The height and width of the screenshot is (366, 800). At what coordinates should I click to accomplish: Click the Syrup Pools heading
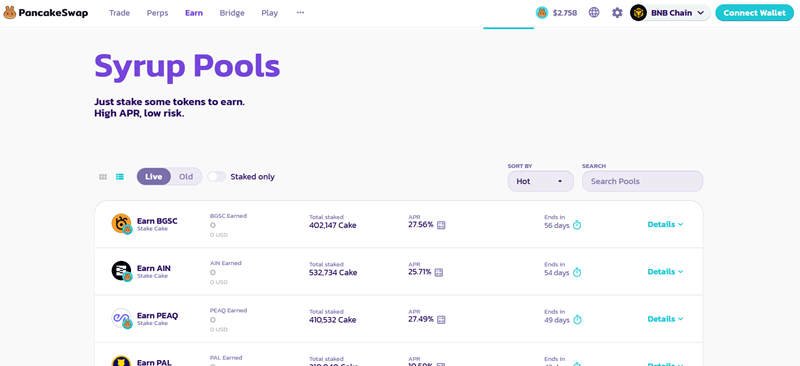[187, 66]
